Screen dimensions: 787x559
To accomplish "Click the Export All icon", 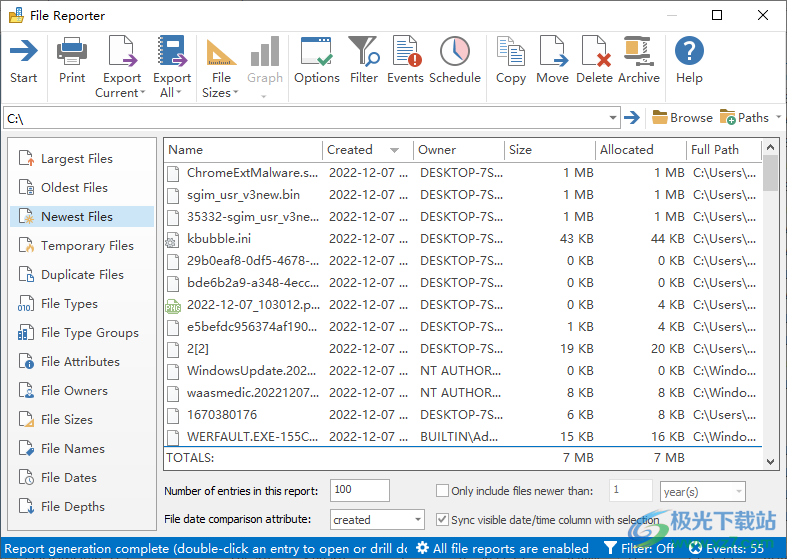I will tap(172, 51).
